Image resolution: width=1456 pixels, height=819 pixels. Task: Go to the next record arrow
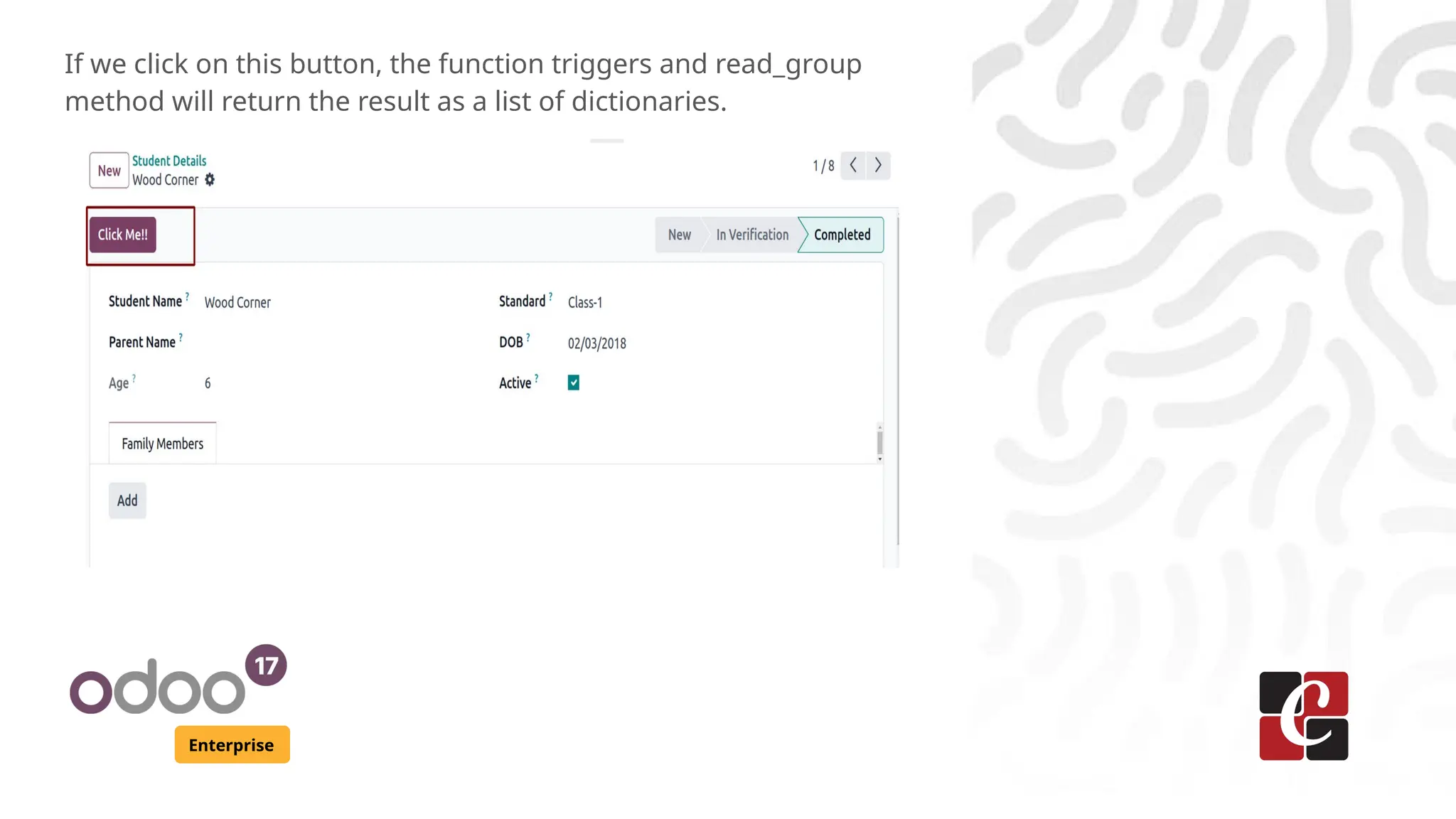pyautogui.click(x=878, y=166)
